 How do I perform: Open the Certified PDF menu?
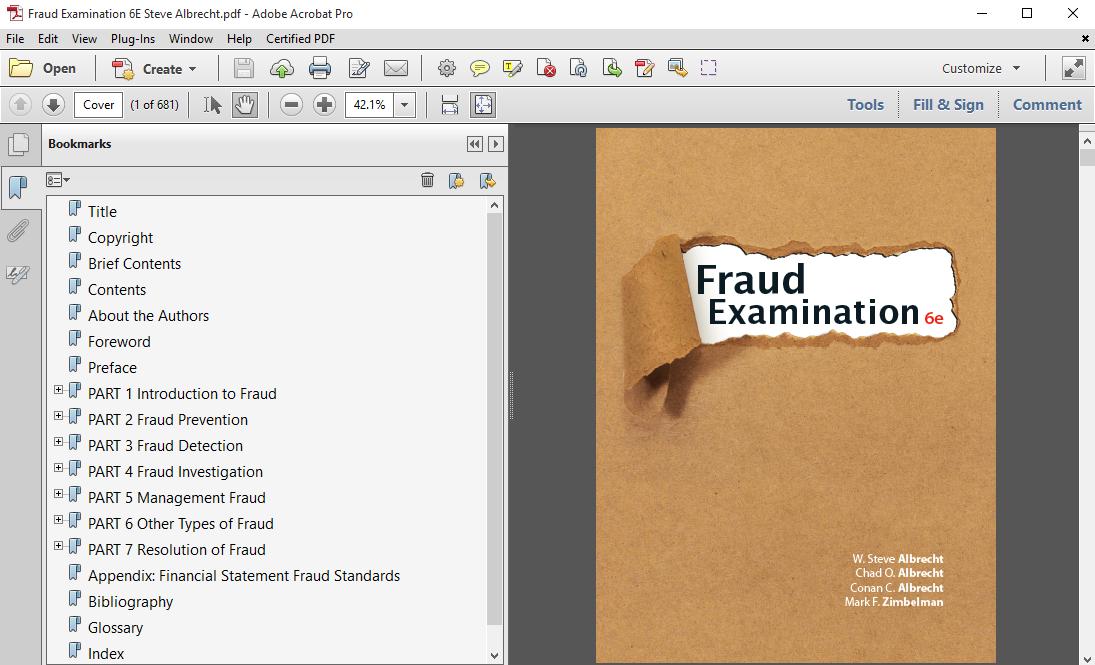pyautogui.click(x=300, y=38)
